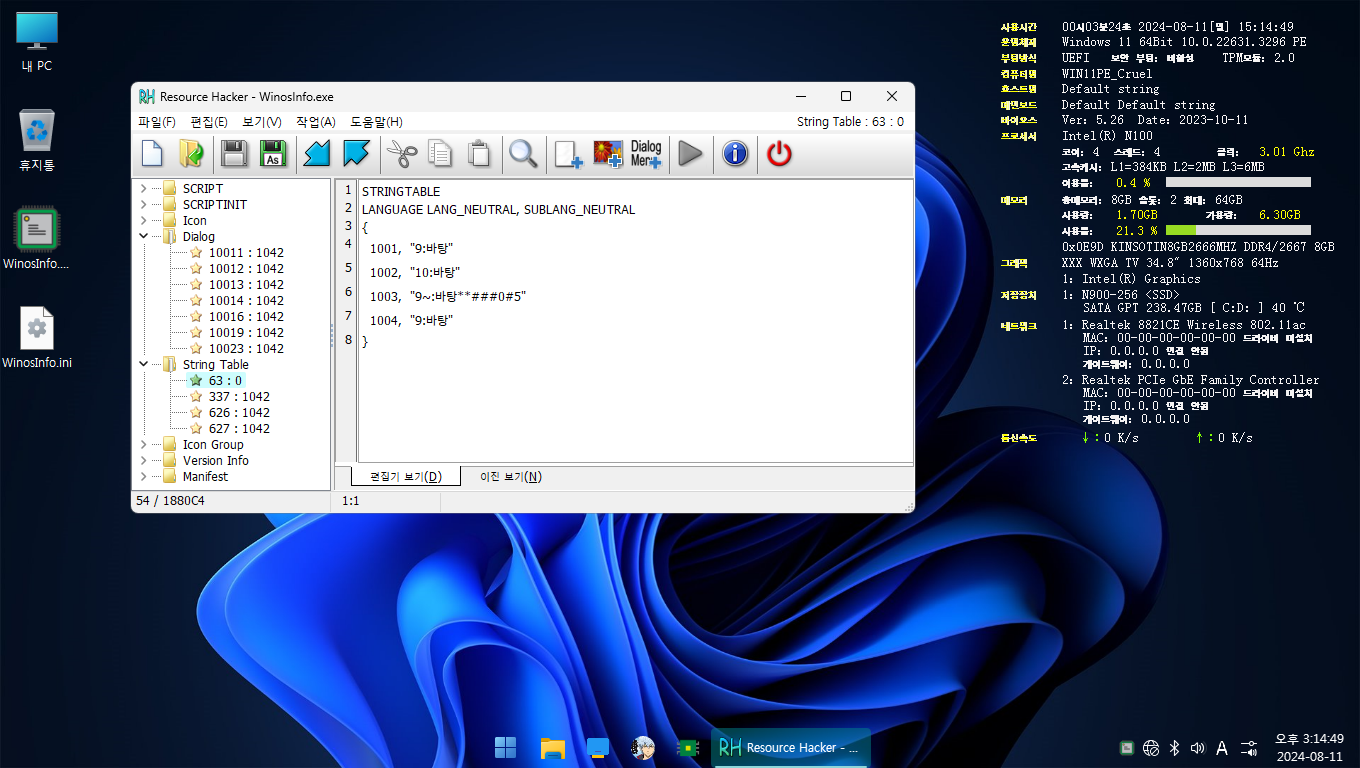
Task: Click the Save As toolbar icon
Action: (272, 153)
